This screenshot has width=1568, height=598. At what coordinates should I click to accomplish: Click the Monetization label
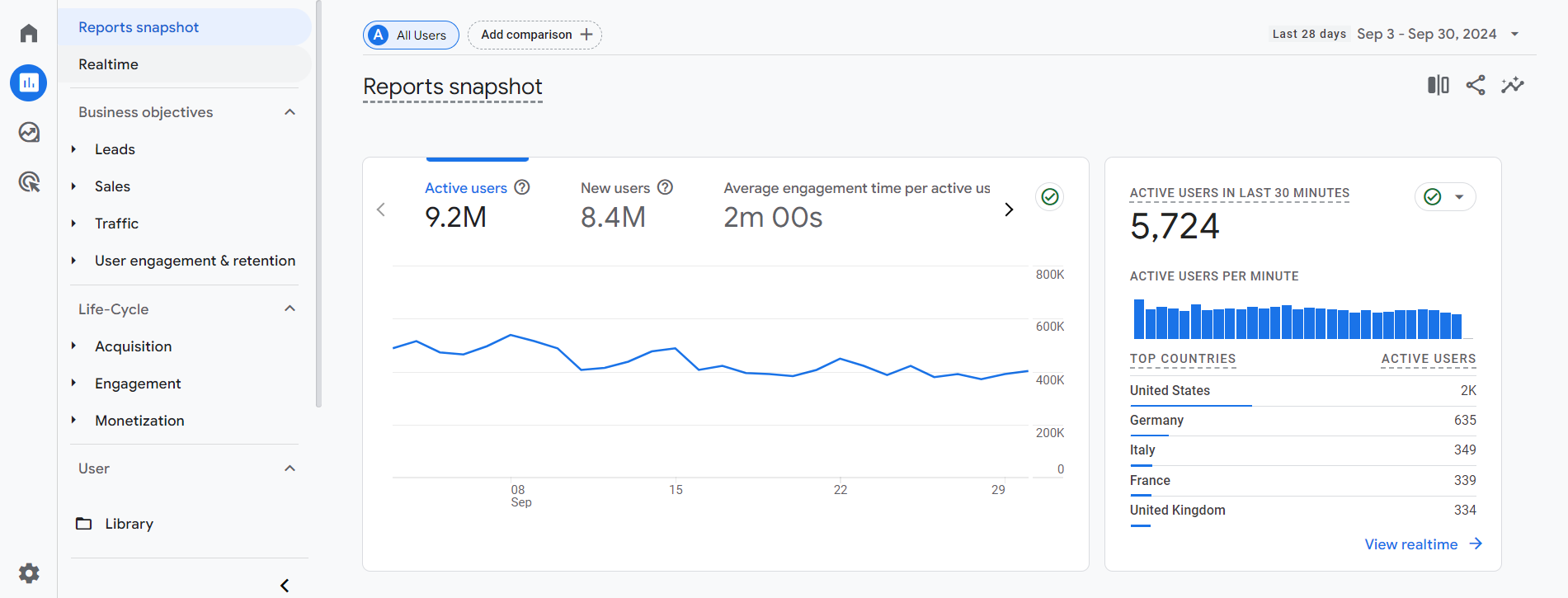[x=139, y=421]
